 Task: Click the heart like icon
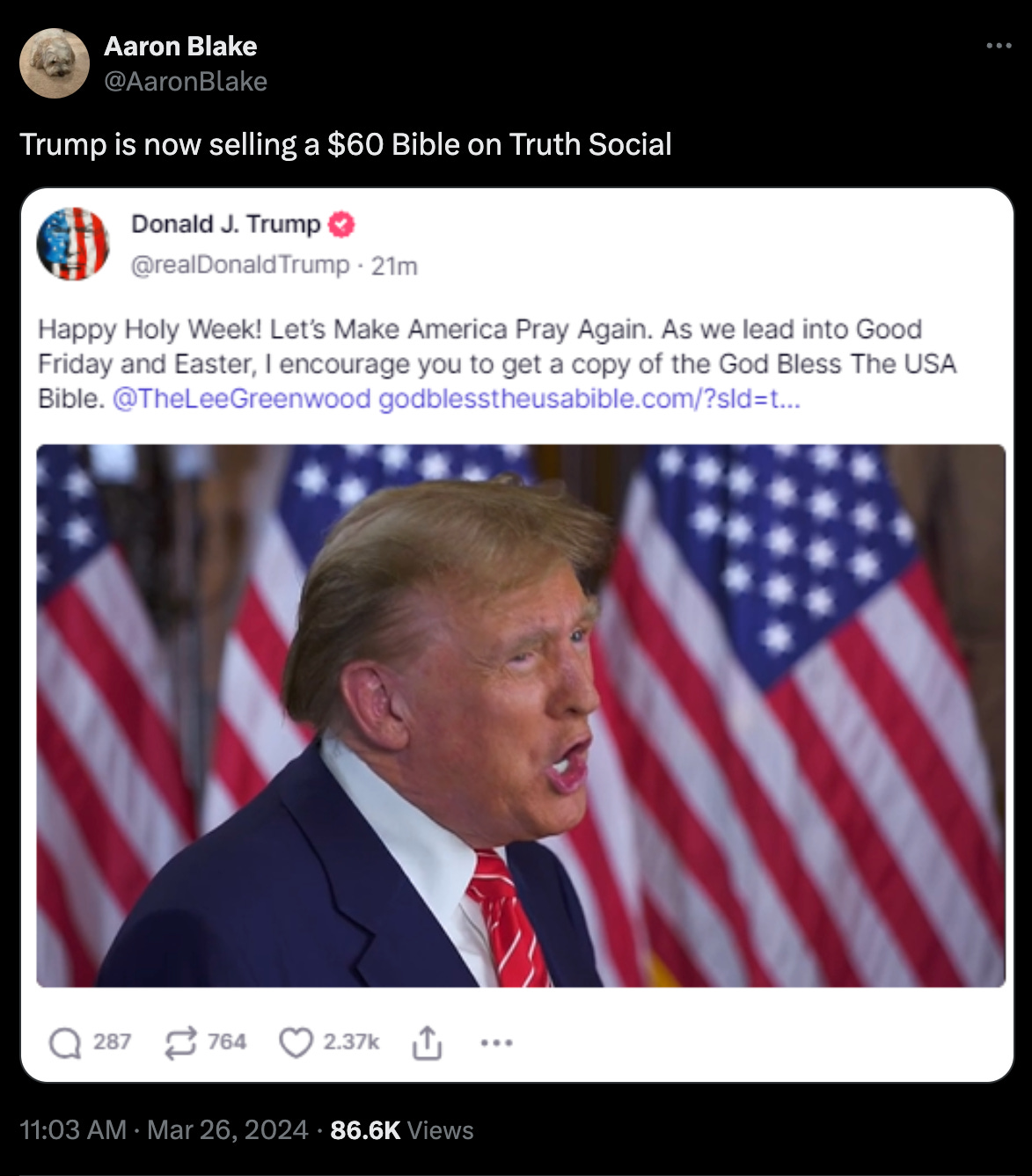pos(296,1043)
